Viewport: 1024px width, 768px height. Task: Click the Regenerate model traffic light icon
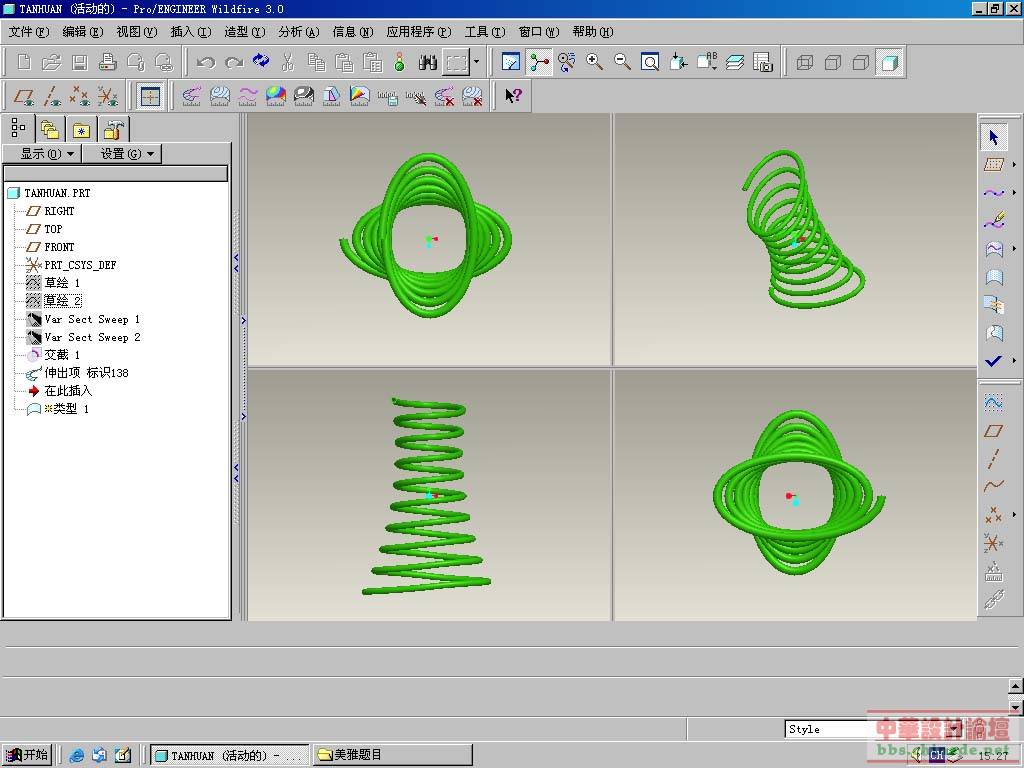click(399, 62)
